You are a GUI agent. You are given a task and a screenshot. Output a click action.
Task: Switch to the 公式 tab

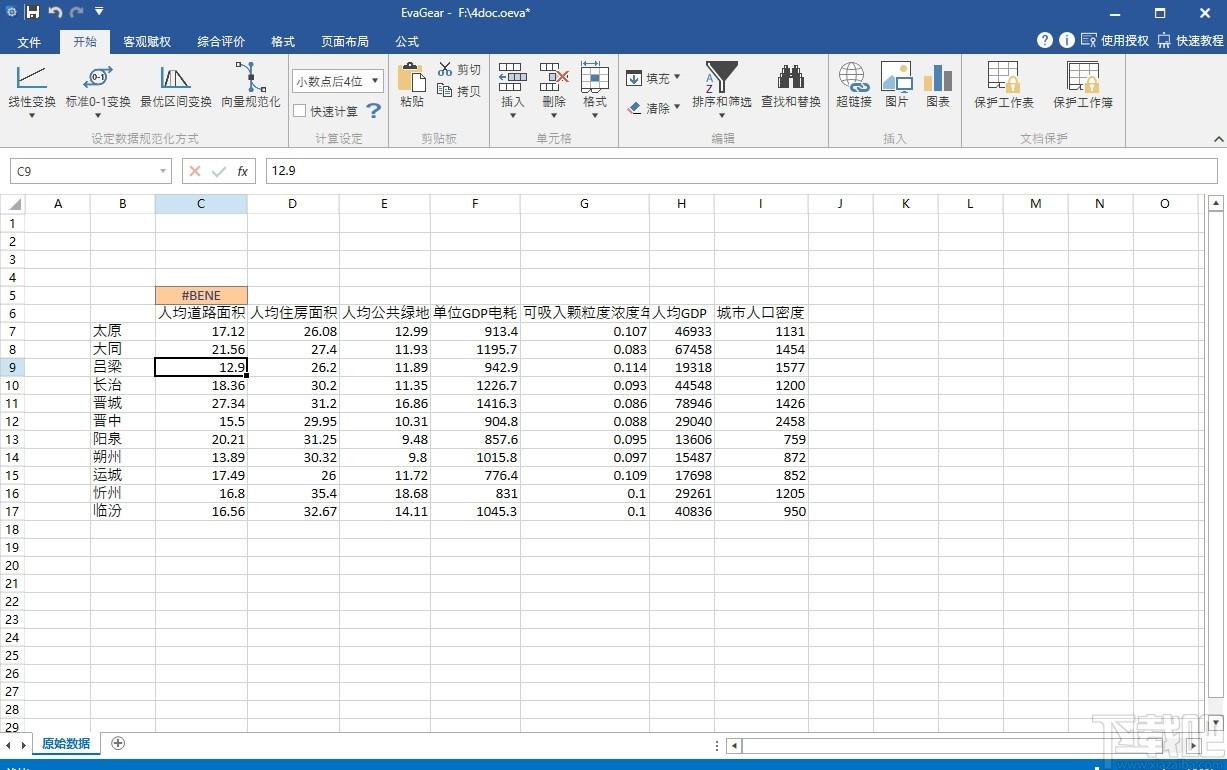click(x=407, y=42)
